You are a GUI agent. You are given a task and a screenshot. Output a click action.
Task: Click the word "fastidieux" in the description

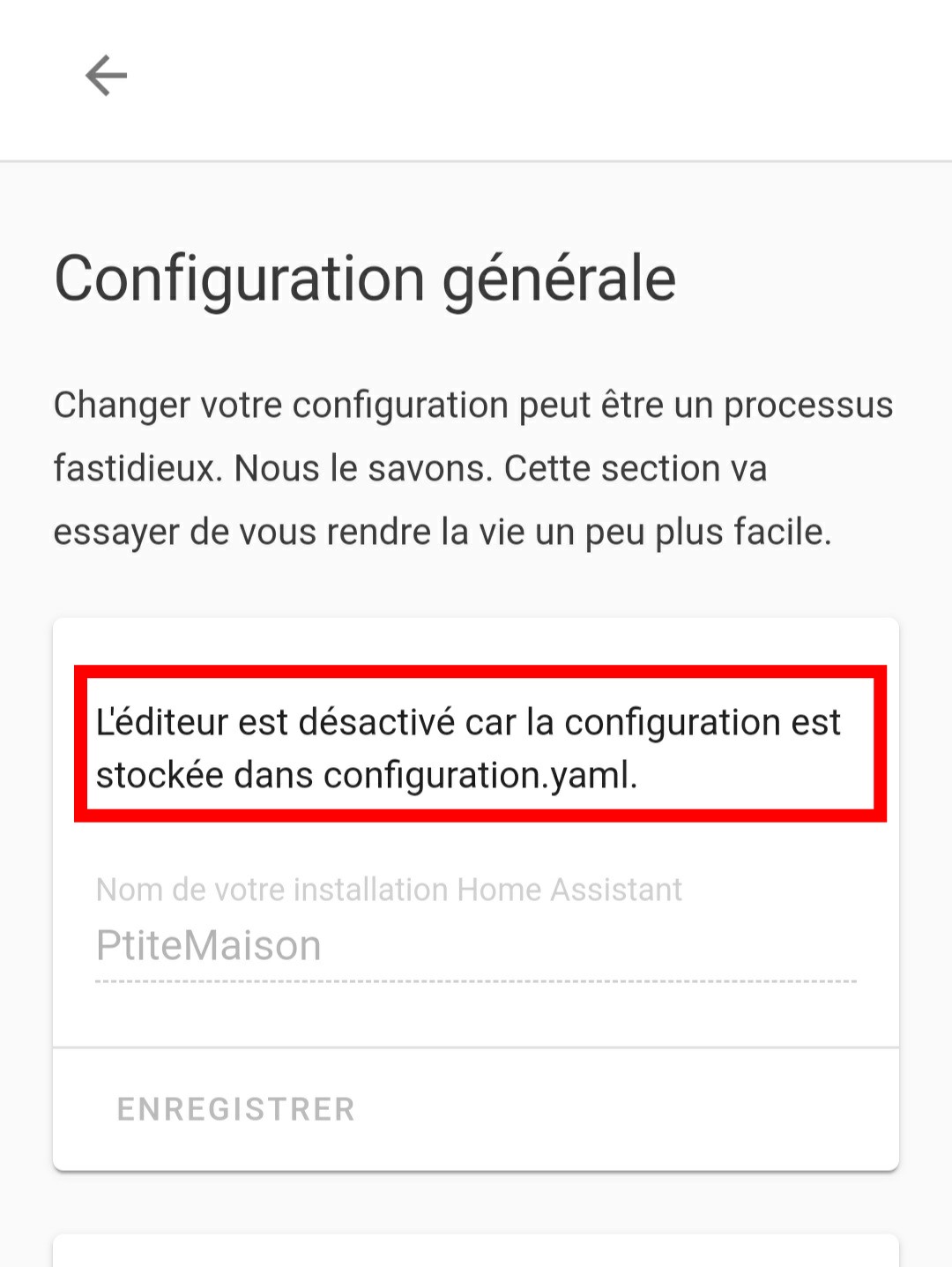136,469
